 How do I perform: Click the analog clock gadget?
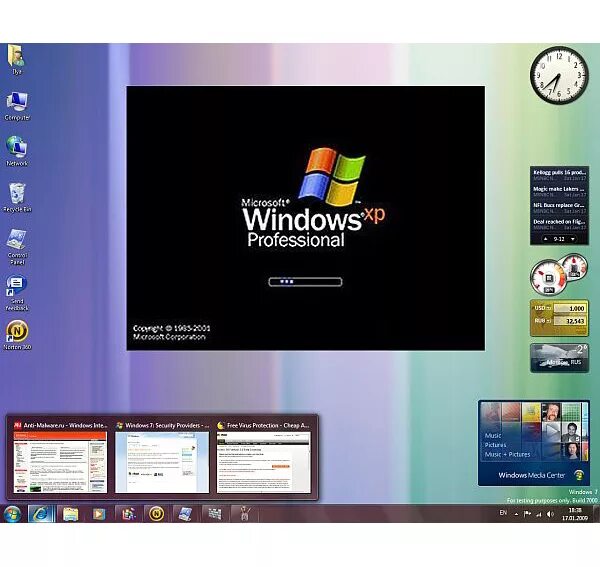click(559, 75)
